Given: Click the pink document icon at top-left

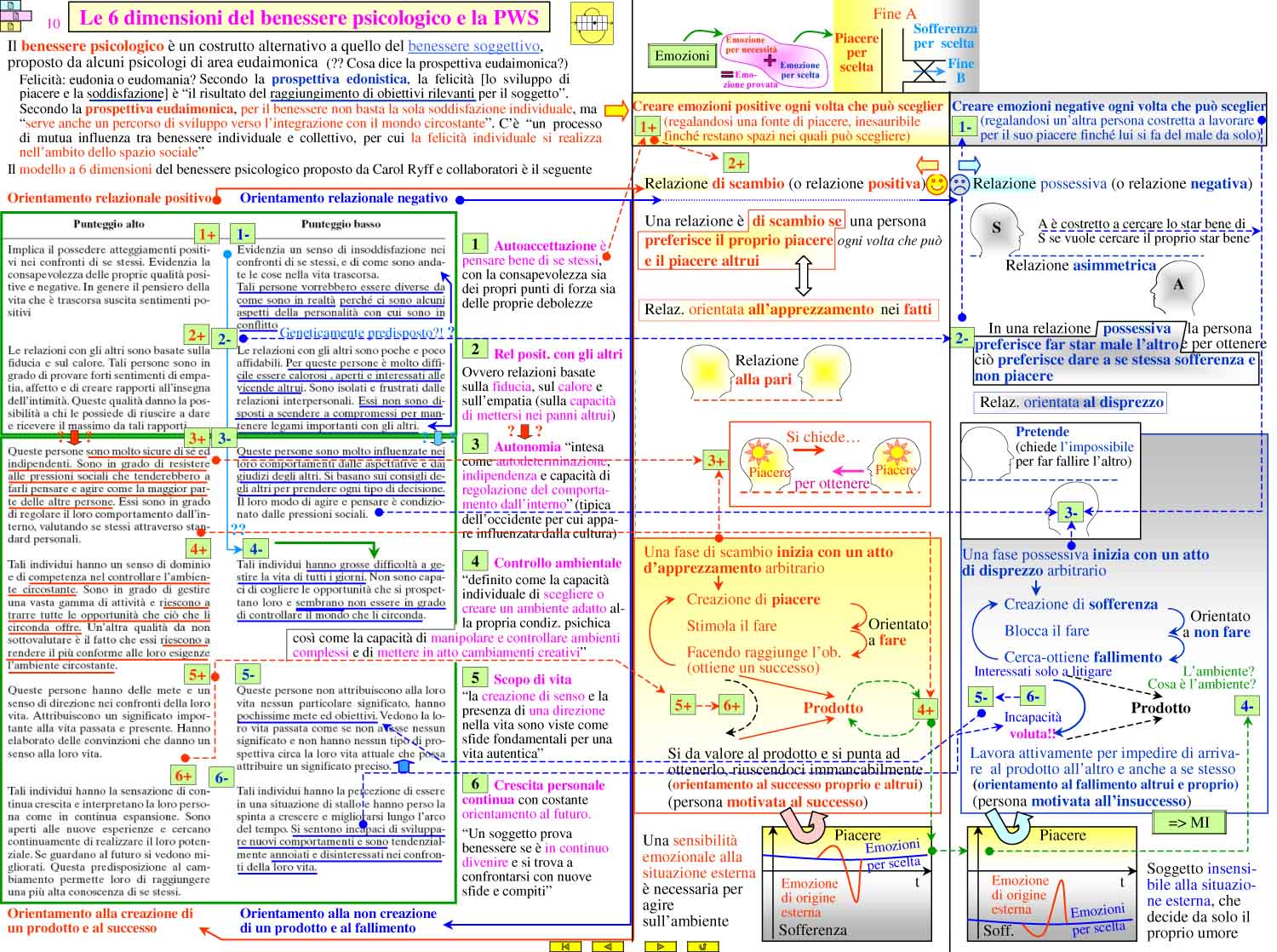Looking at the screenshot, I should pos(17,15).
